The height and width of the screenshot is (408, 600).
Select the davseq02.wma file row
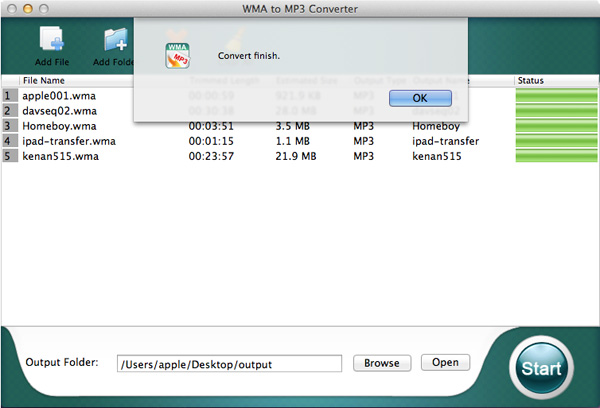tap(60, 111)
